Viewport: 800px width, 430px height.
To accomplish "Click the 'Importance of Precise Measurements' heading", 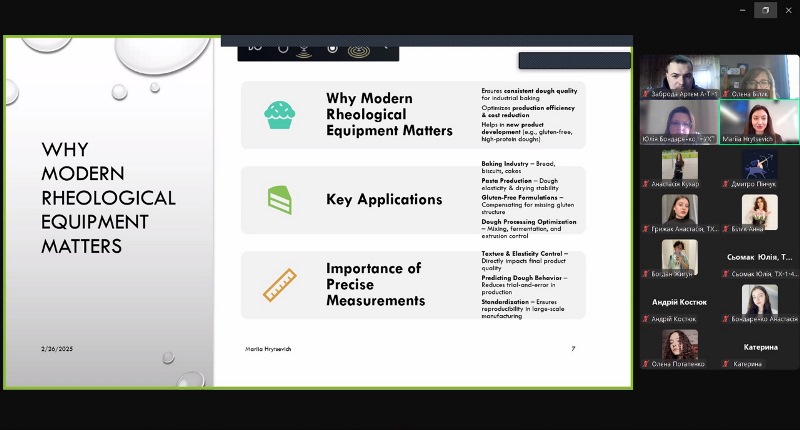I will click(376, 285).
